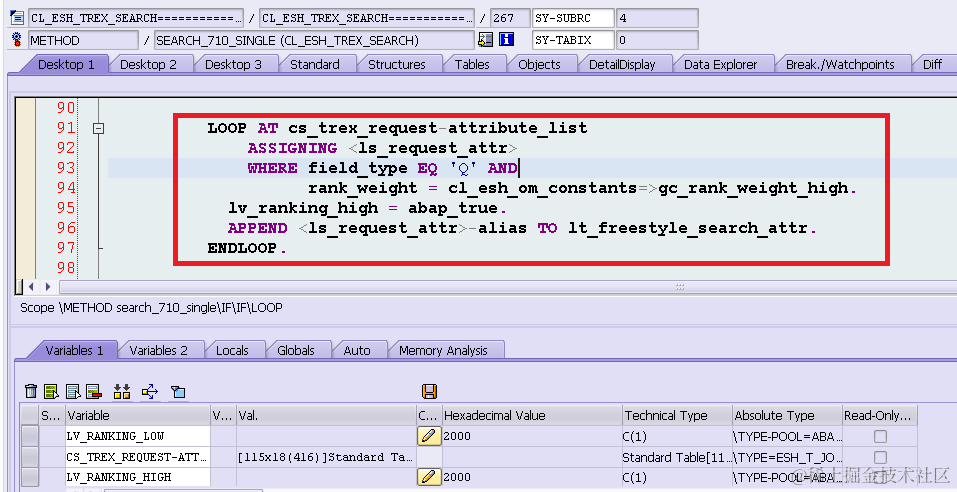Click value cell '[115x18(416)]Standard Ta...'
Viewport: 957px width, 492px height.
click(326, 457)
